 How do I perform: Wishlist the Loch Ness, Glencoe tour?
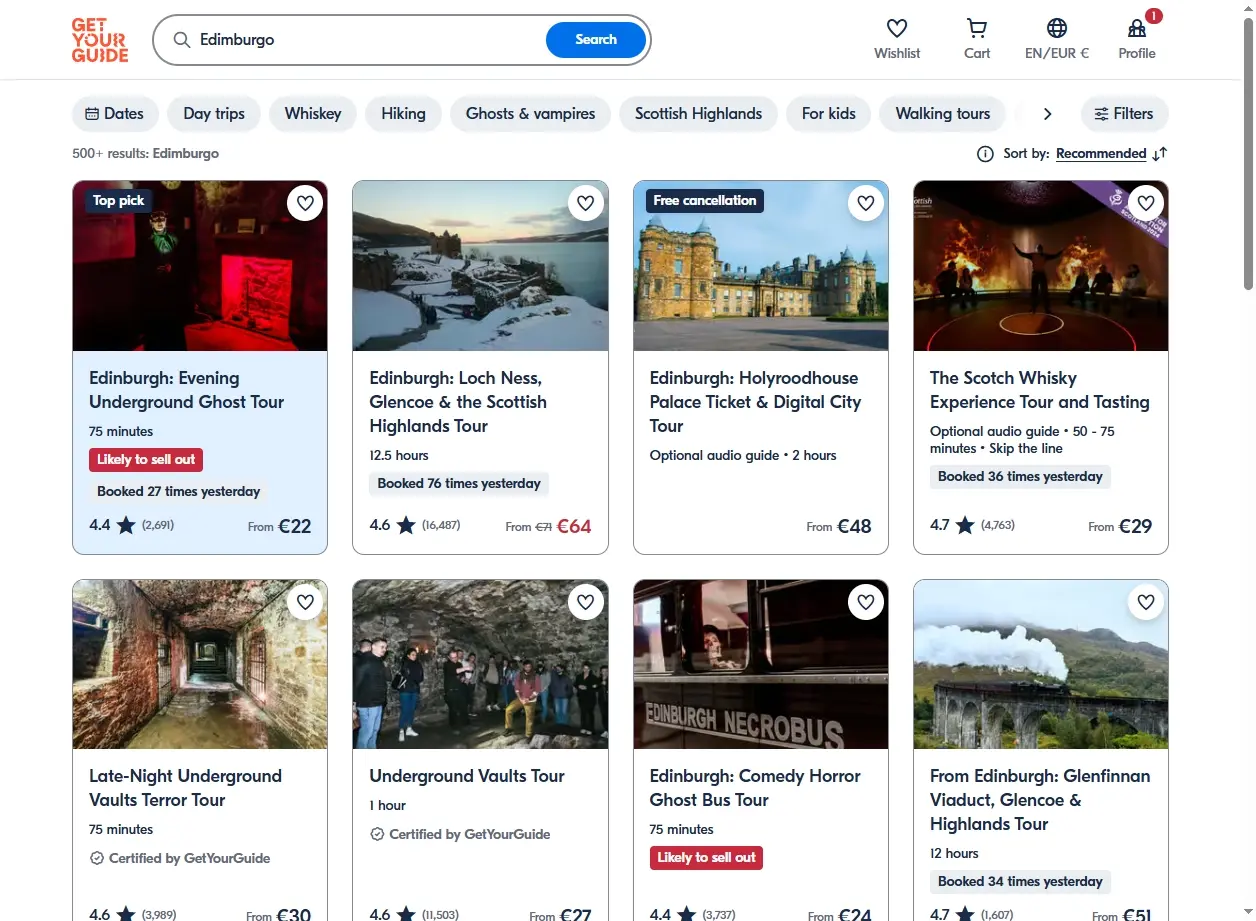pyautogui.click(x=585, y=203)
